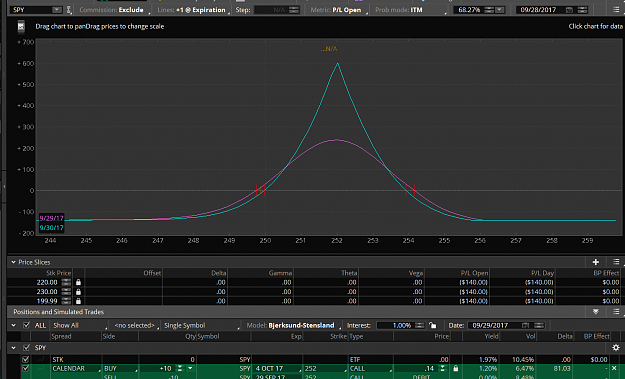Collapse the Price Slices section

(x=14, y=262)
